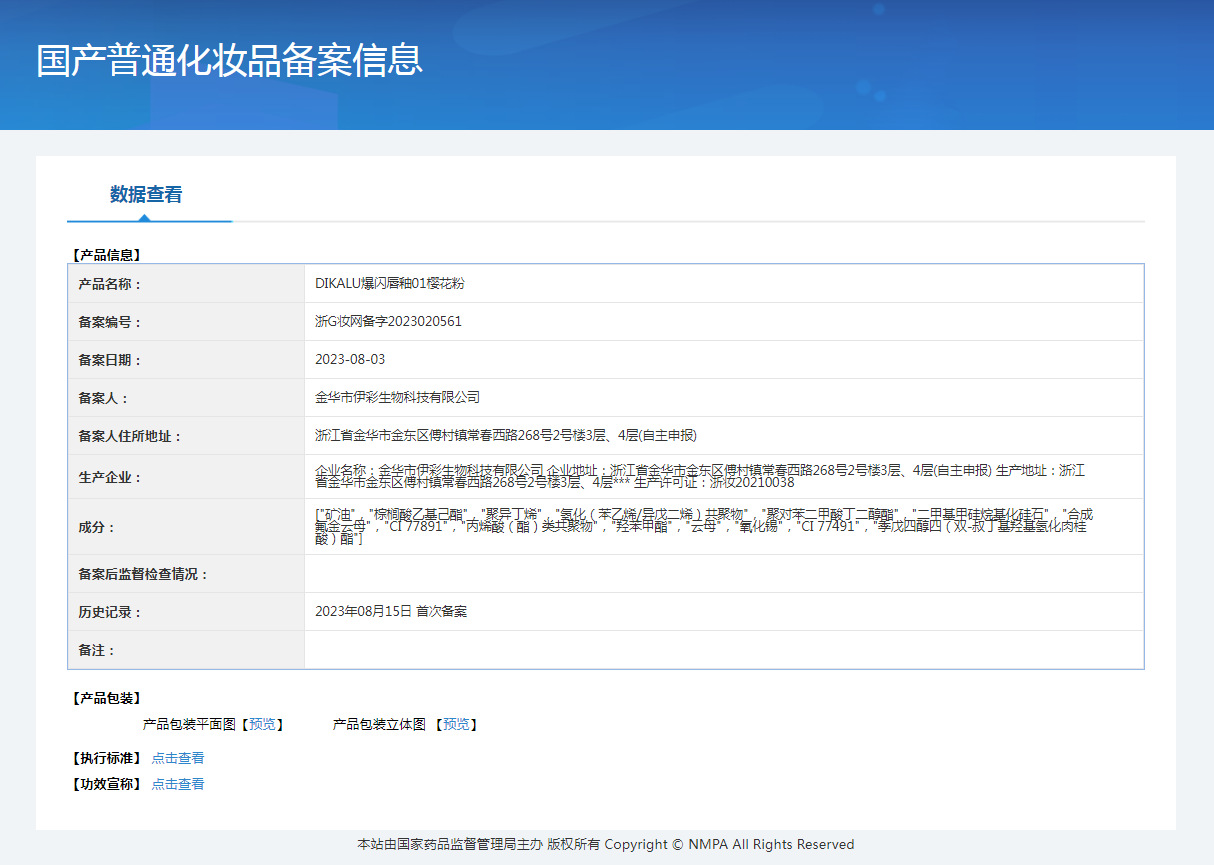
Task: Select filing number 浙G妆网备字2023020561
Action: point(389,321)
